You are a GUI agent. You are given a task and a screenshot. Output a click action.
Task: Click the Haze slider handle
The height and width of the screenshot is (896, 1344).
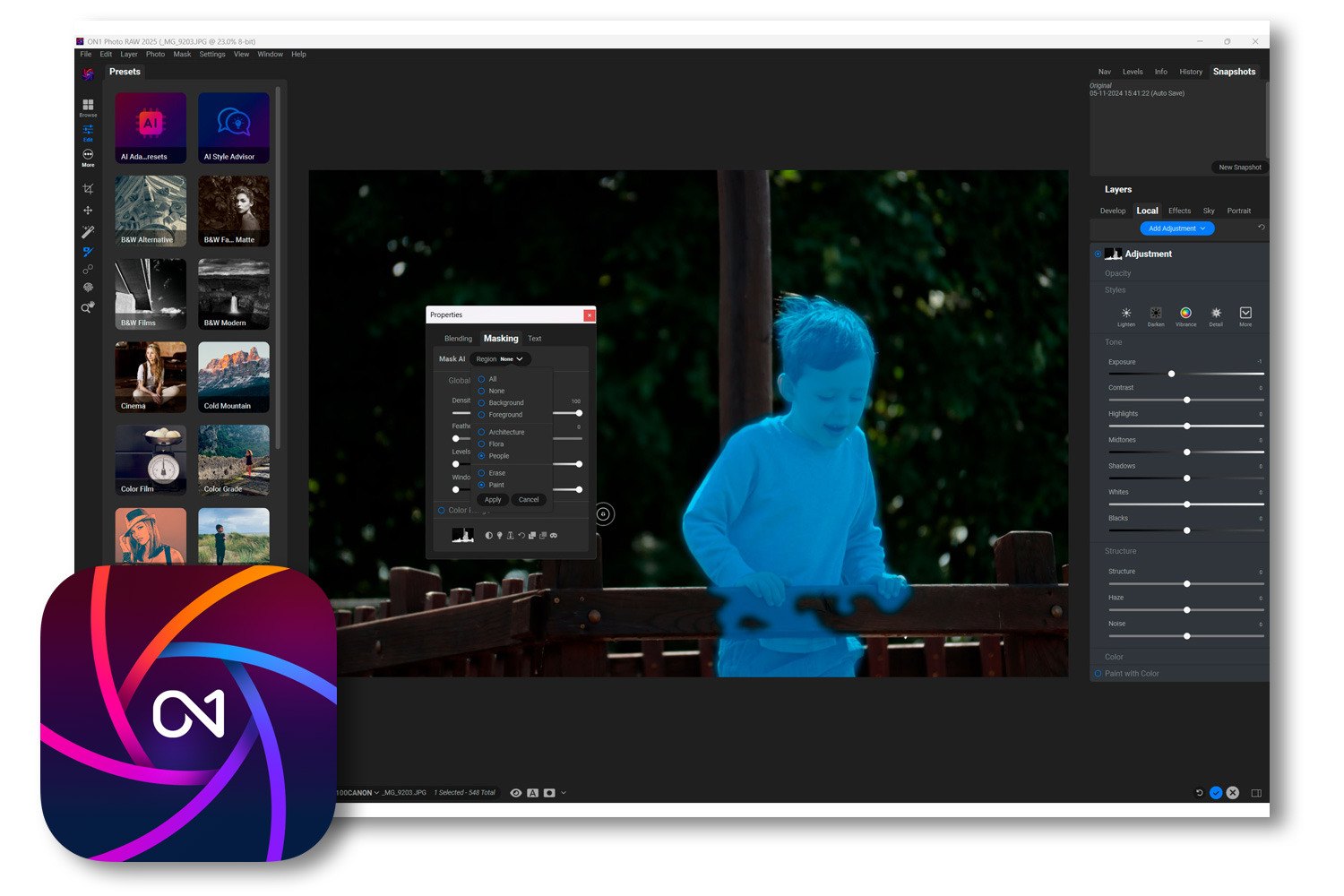point(1187,610)
